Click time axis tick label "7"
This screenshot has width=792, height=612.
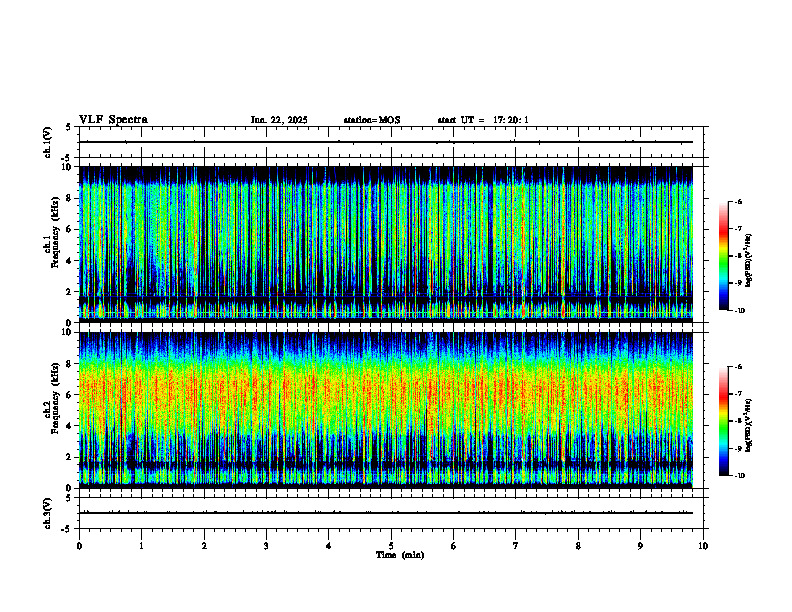click(516, 546)
